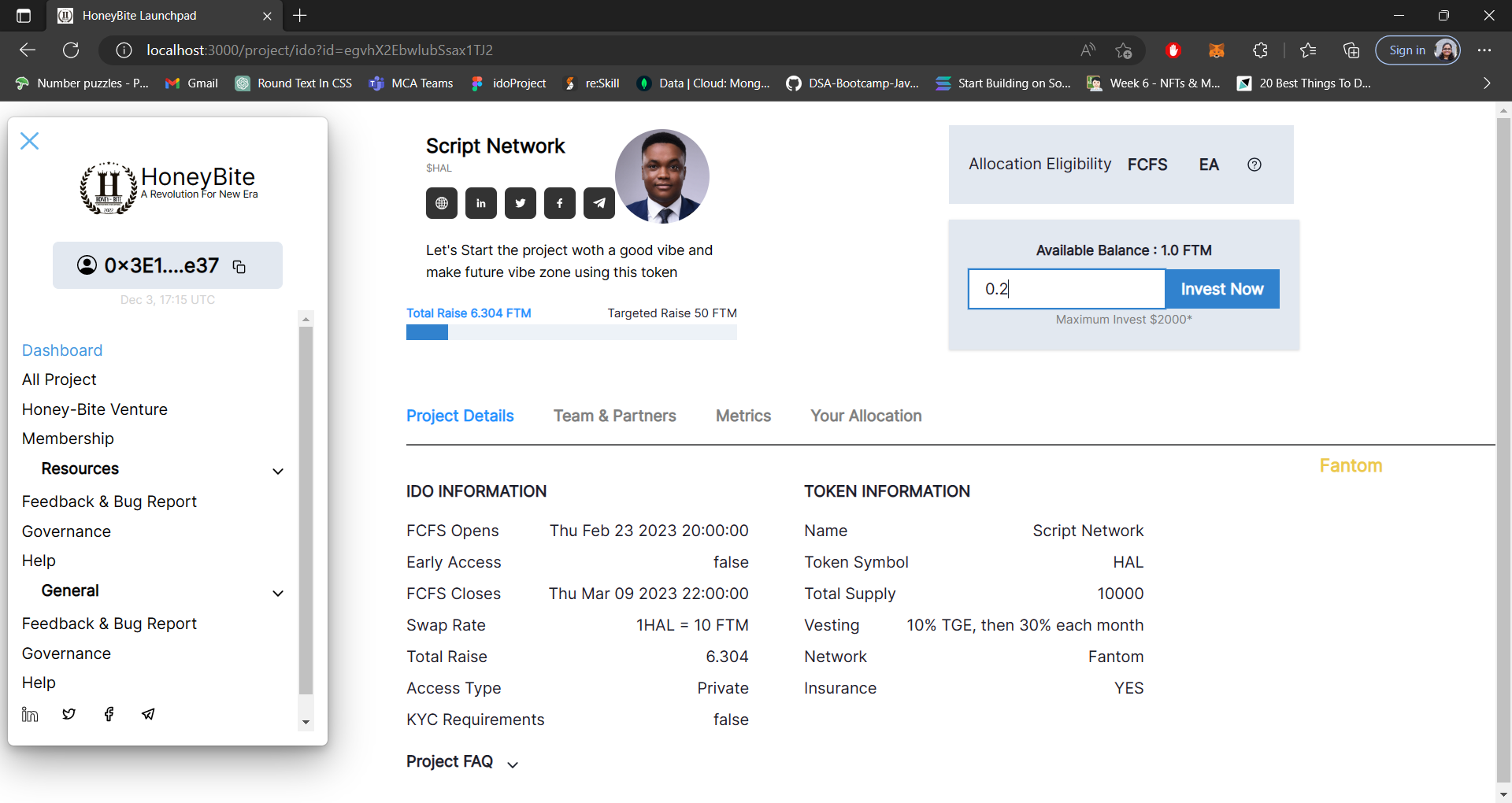Sign in to the browser profile
This screenshot has height=803, width=1512.
tap(1417, 50)
